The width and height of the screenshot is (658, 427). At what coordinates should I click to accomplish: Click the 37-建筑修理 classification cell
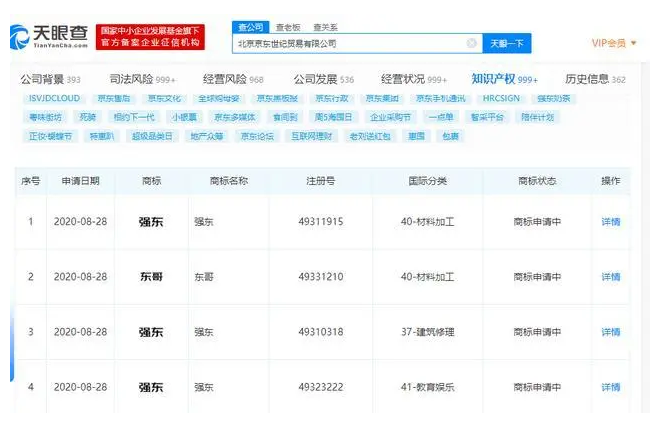point(428,332)
